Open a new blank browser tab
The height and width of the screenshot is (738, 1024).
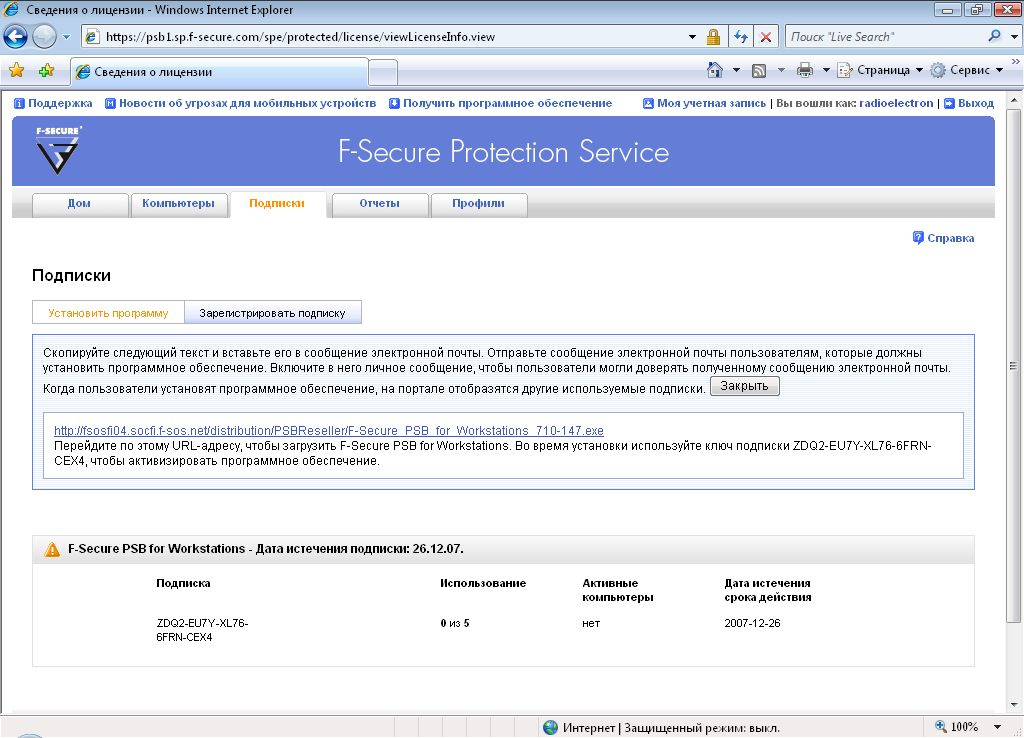[383, 72]
